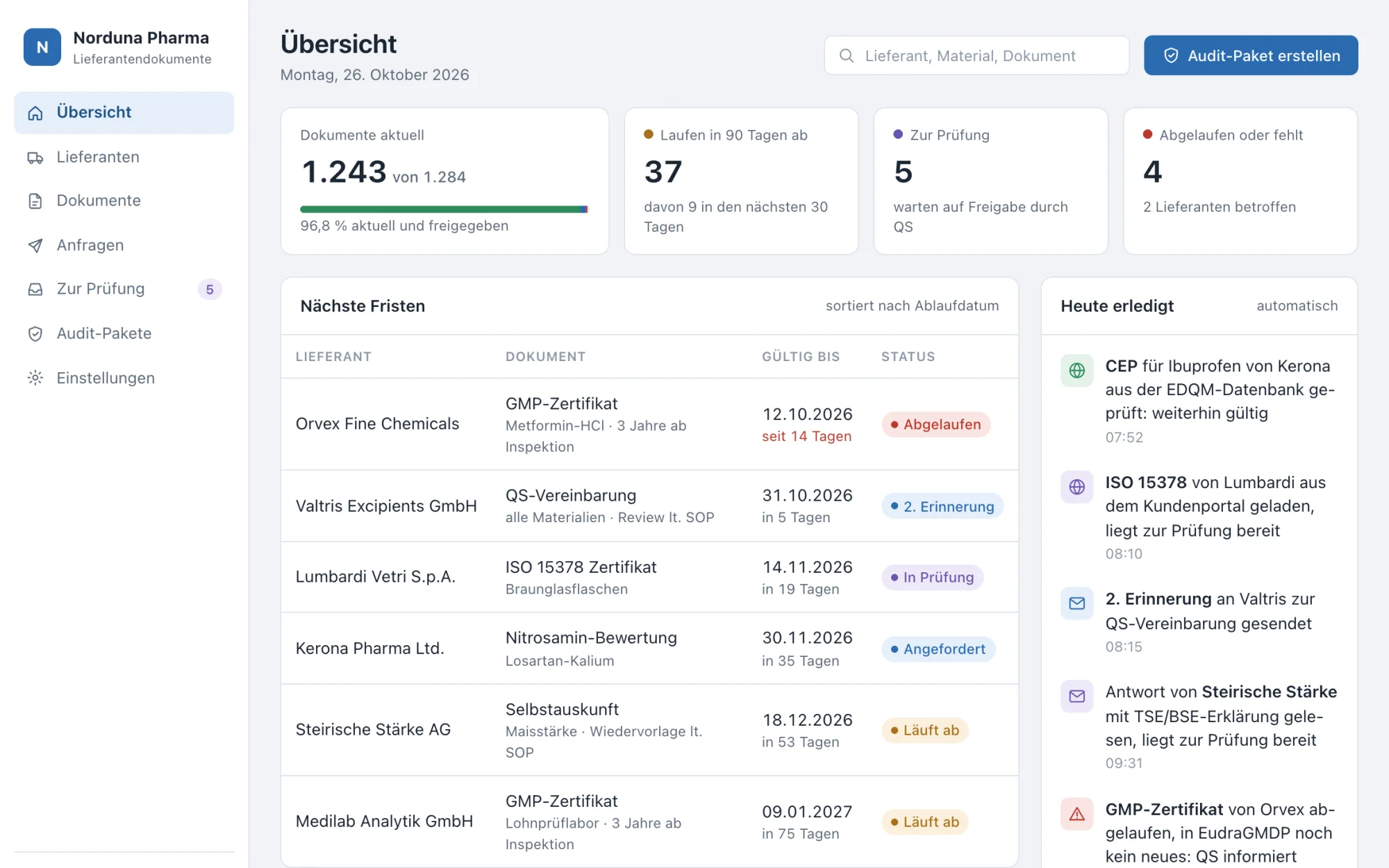Click the red warning icon for GMP-Zertifikat entry
This screenshot has height=868, width=1389.
[1077, 814]
